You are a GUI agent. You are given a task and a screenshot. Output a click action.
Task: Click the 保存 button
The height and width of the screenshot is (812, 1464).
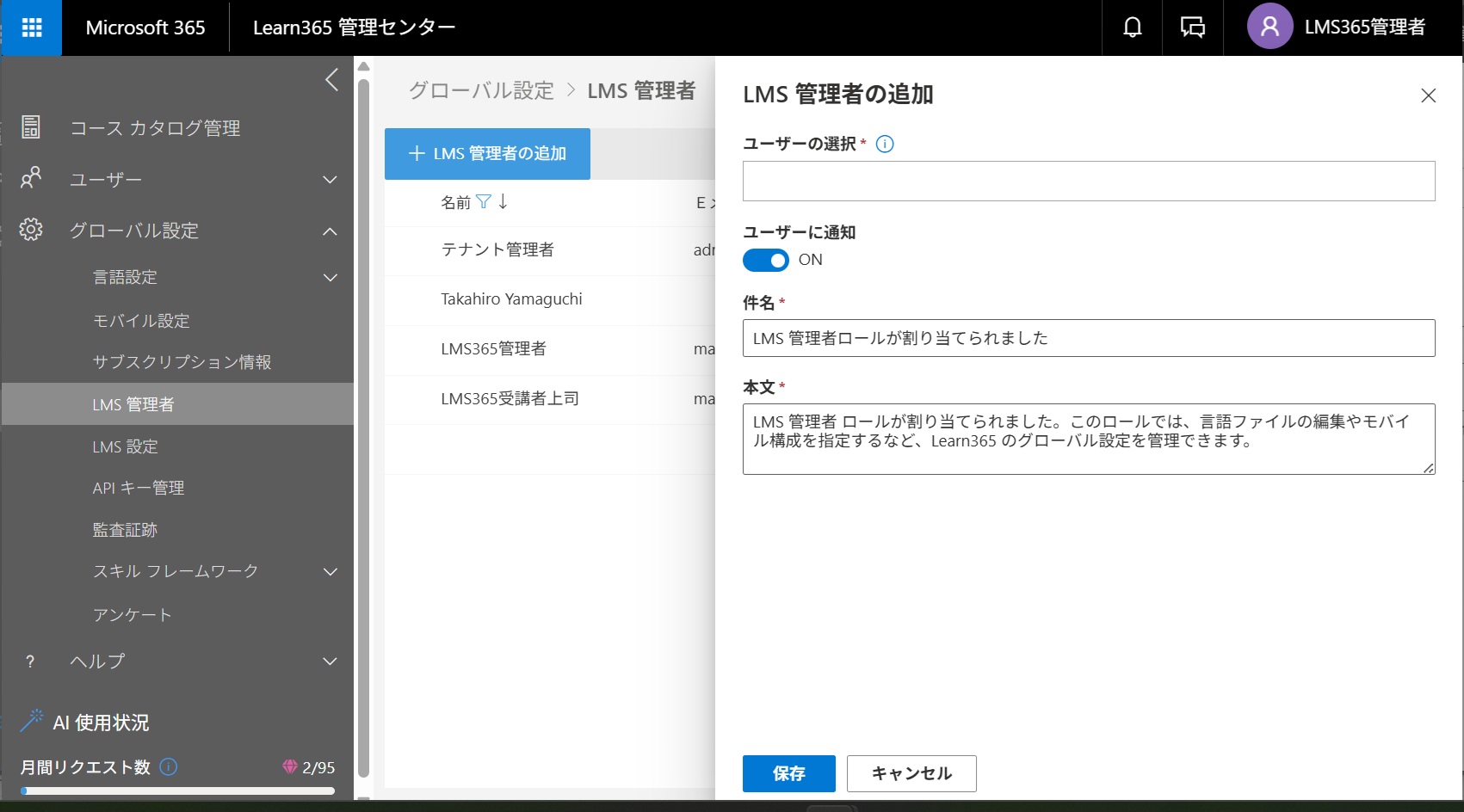point(788,773)
